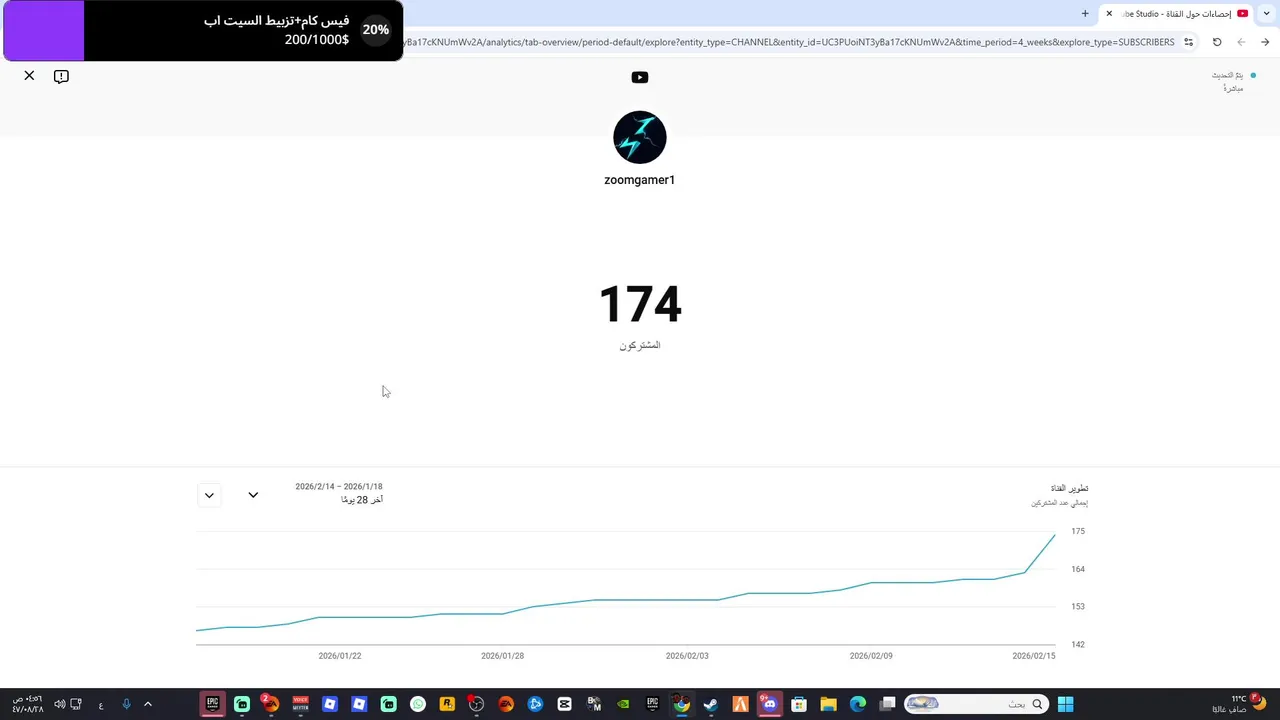The image size is (1280, 720).
Task: Click the 20% badge in overlay
Action: [376, 30]
